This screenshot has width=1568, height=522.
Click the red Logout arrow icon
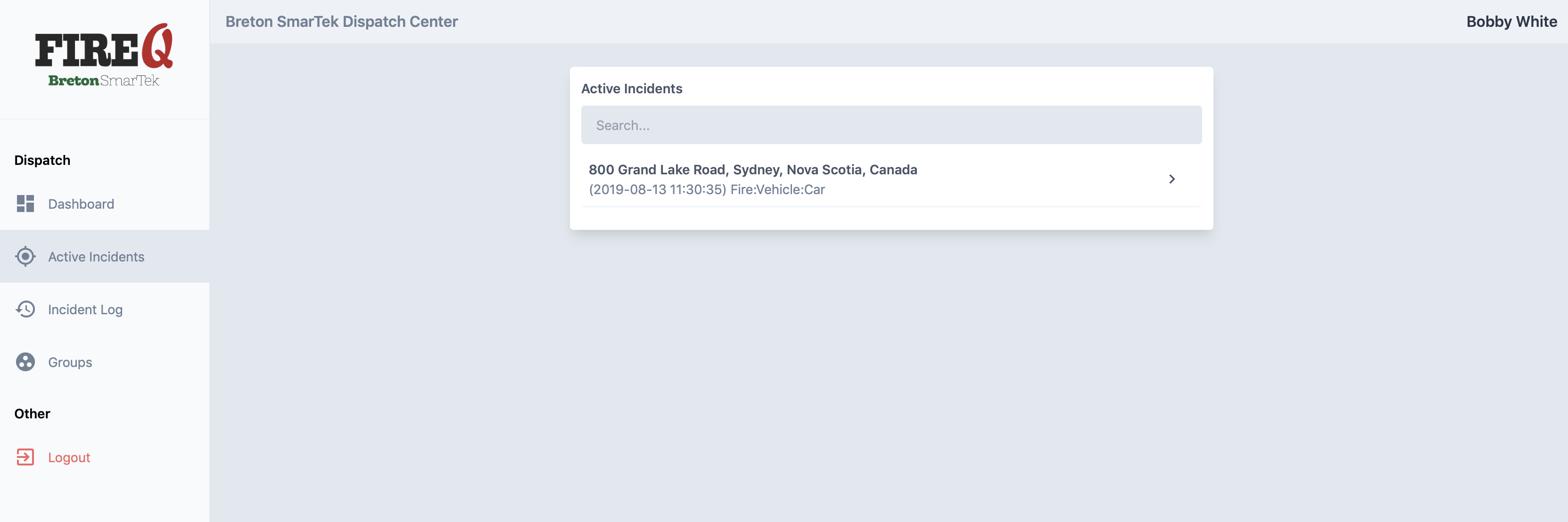pos(25,457)
